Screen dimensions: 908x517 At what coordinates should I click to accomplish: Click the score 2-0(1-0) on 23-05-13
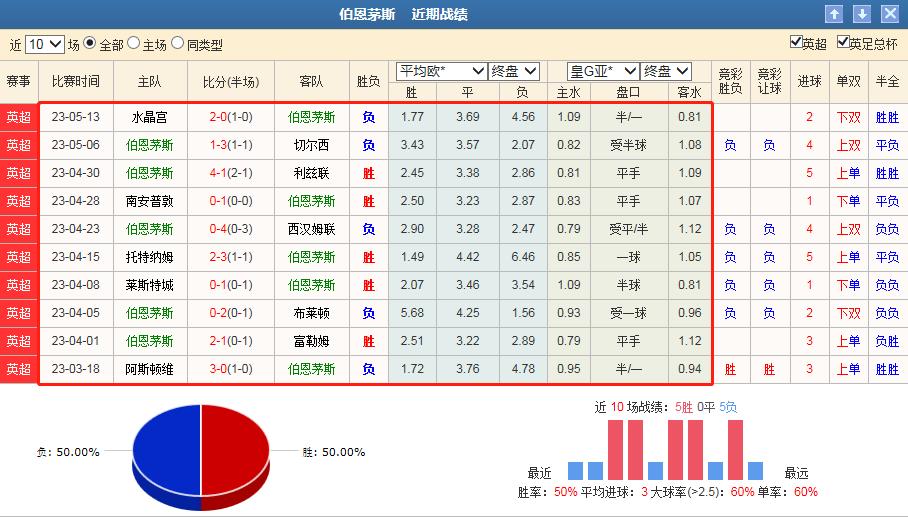point(231,117)
